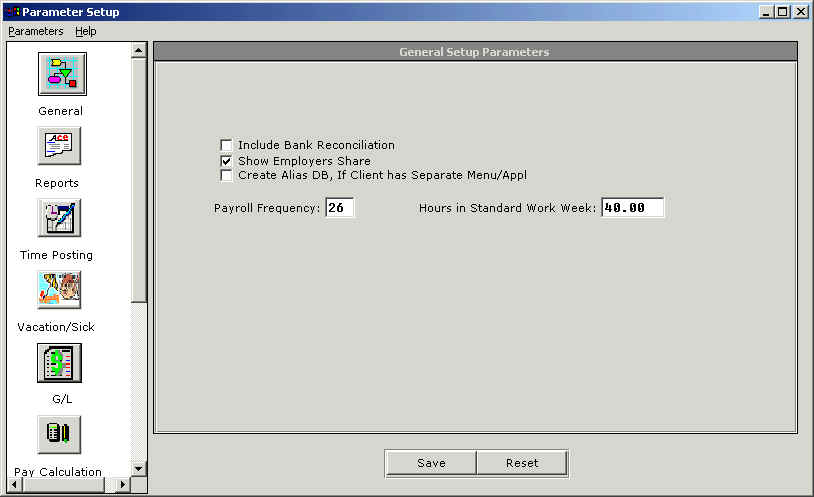Select the Vacation/Sick icon

tap(59, 290)
